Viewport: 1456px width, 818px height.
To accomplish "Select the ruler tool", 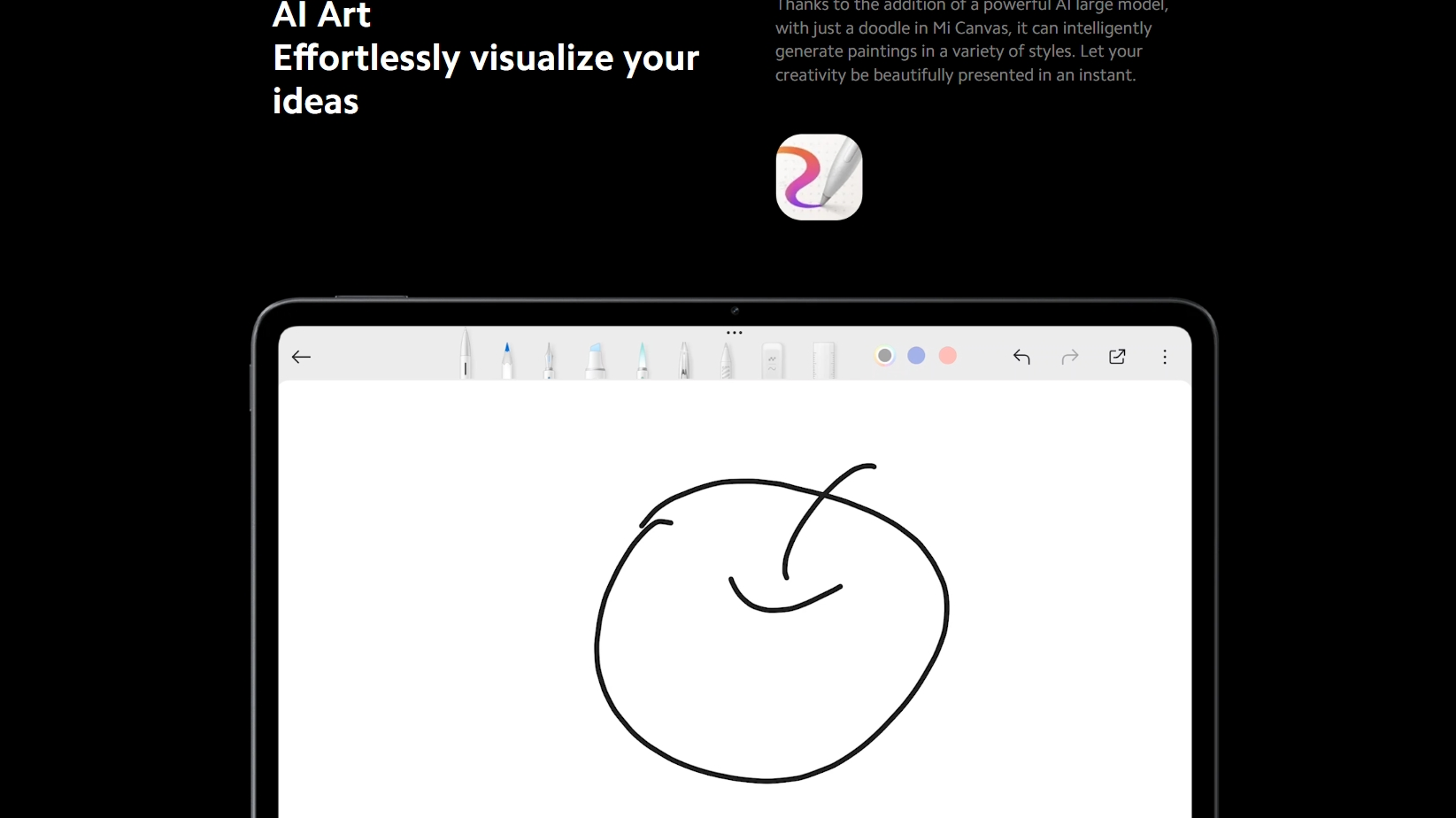I will point(824,360).
